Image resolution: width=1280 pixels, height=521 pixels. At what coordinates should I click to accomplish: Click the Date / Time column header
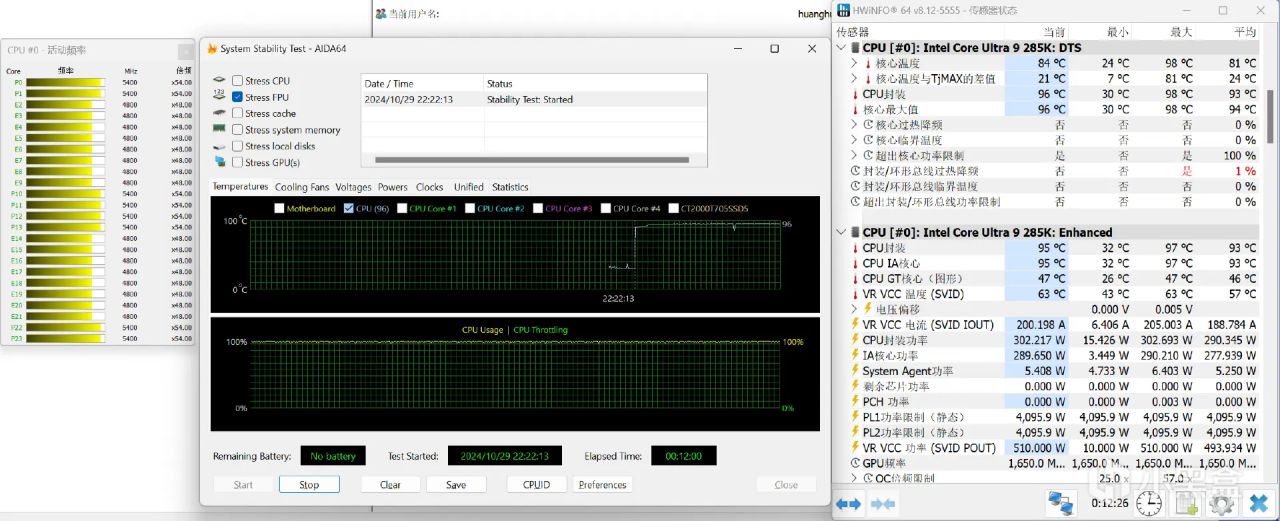pos(422,84)
